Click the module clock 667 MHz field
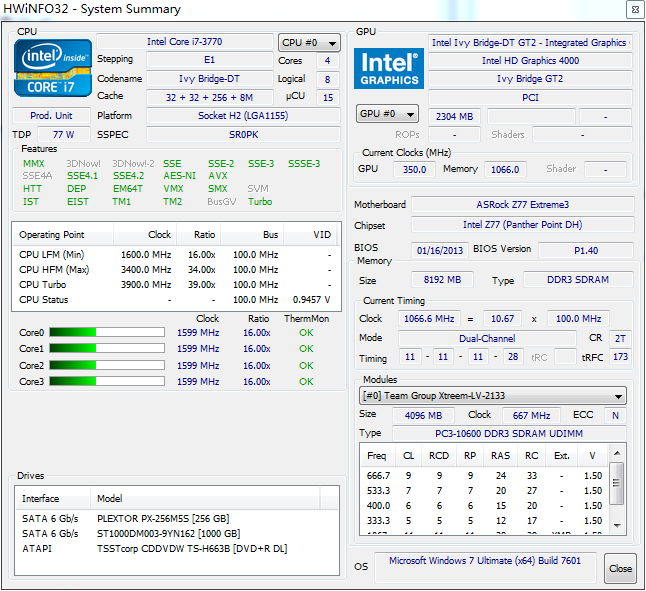Viewport: 646px width, 591px height. pos(531,416)
